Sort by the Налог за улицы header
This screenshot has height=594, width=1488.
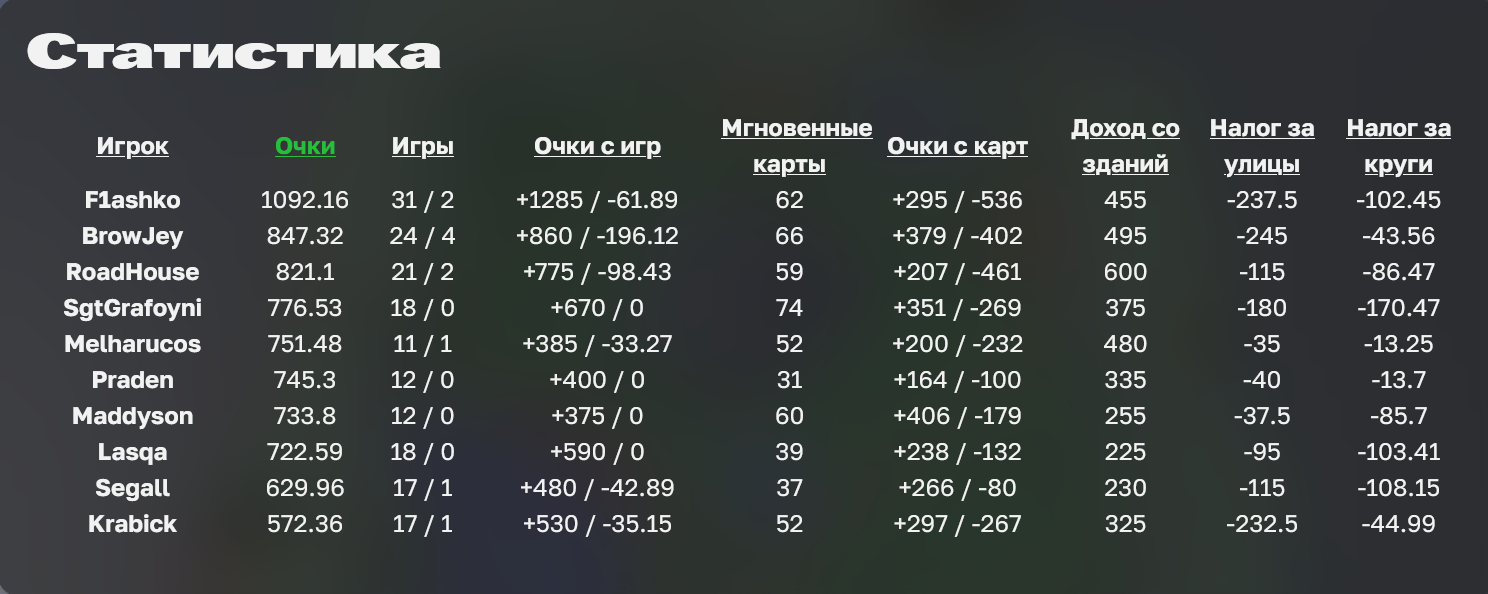click(x=1262, y=146)
